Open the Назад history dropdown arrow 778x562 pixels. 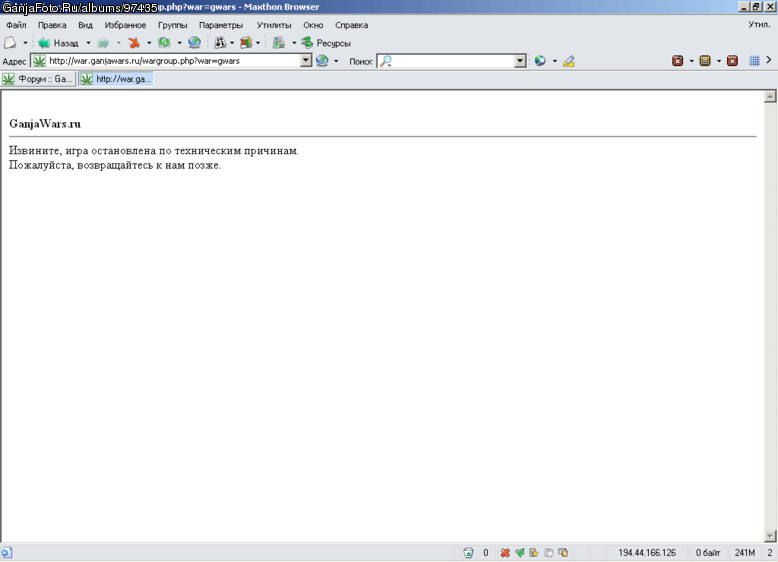click(88, 43)
